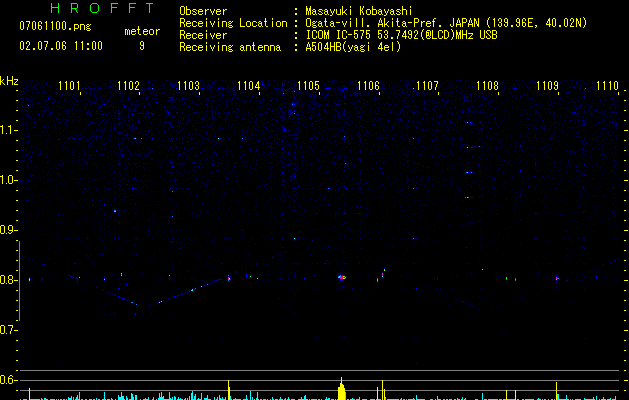The width and height of the screenshot is (629, 400).
Task: Click the 1.1 frequency axis label
Action: (8, 130)
